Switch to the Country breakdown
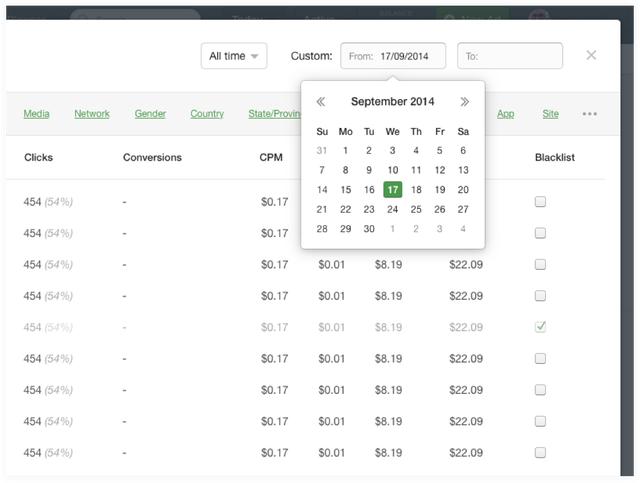640x483 pixels. coord(207,114)
